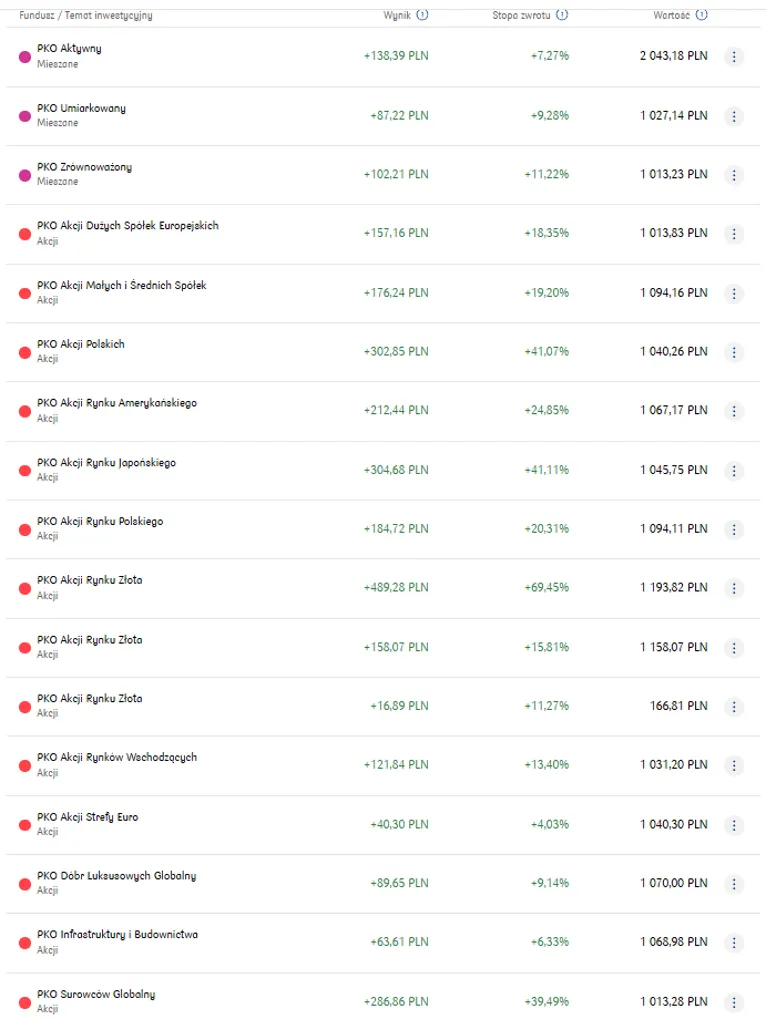Click the +19,20% return rate

(546, 292)
